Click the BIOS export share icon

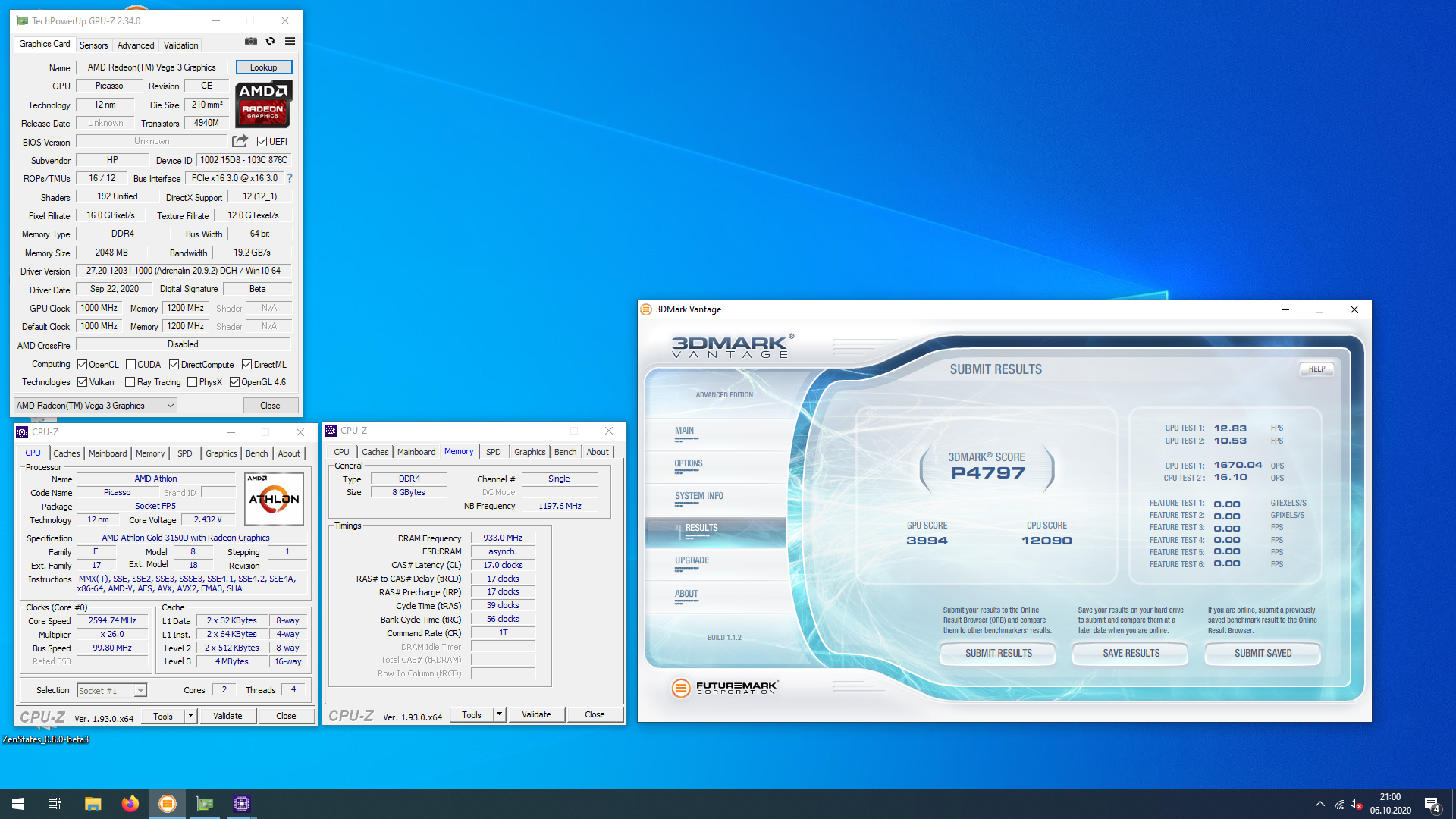click(x=240, y=141)
